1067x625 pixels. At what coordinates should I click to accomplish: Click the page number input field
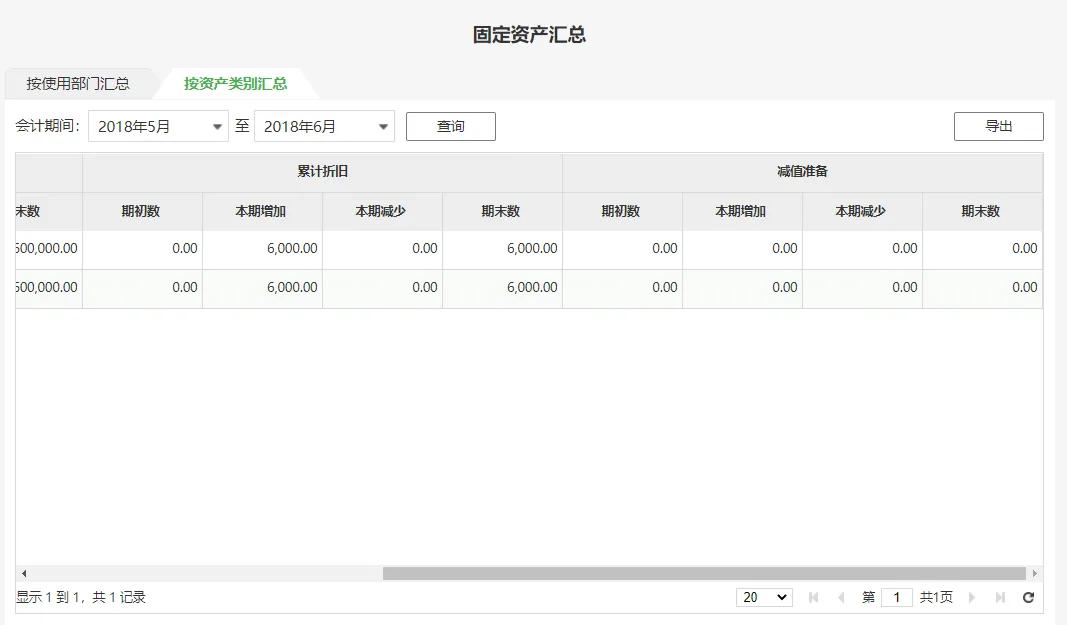[897, 597]
